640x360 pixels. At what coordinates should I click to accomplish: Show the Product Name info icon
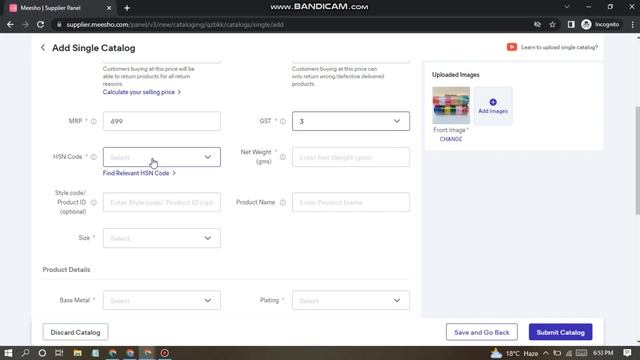(282, 202)
